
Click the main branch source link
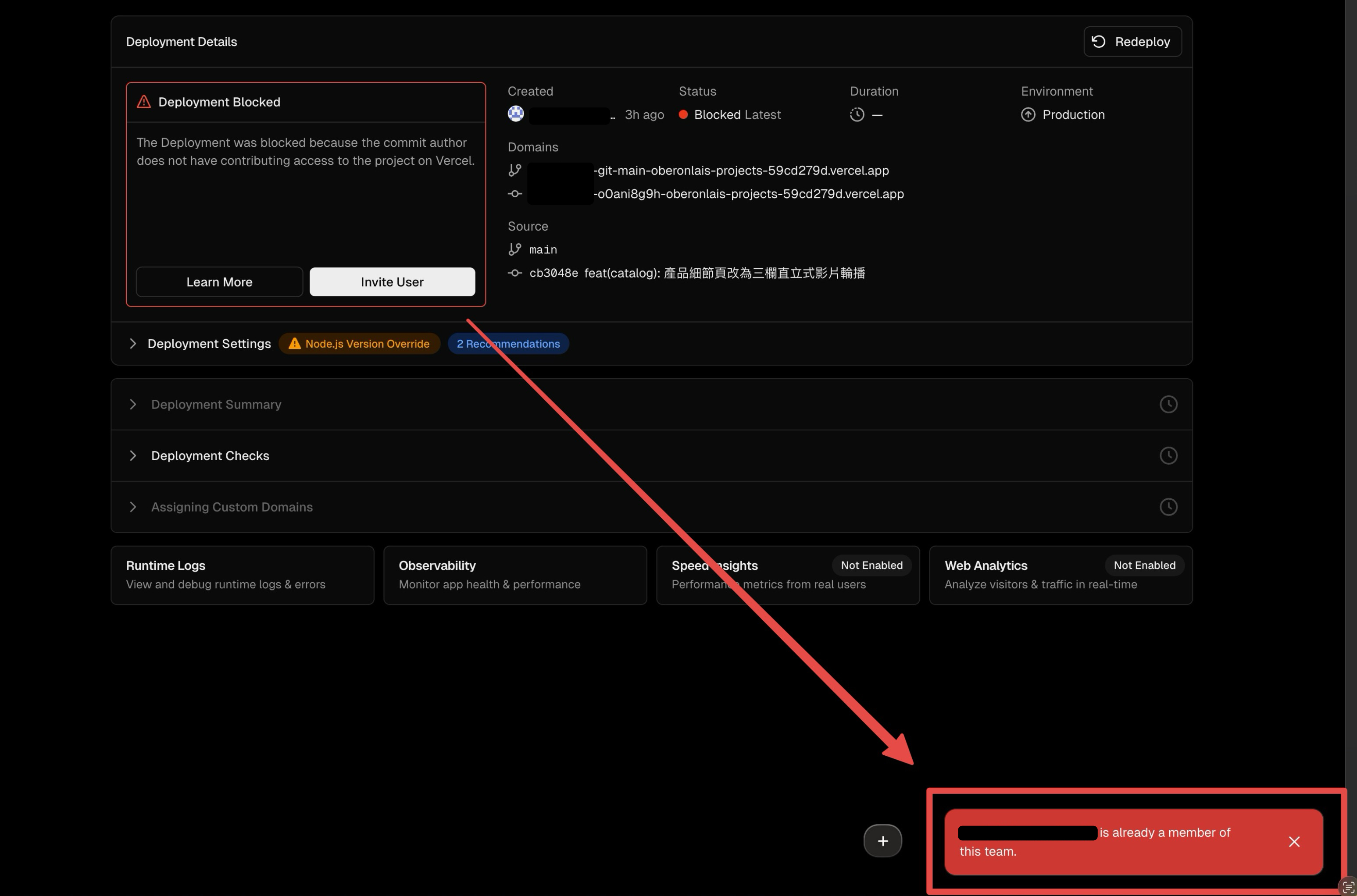pos(543,250)
